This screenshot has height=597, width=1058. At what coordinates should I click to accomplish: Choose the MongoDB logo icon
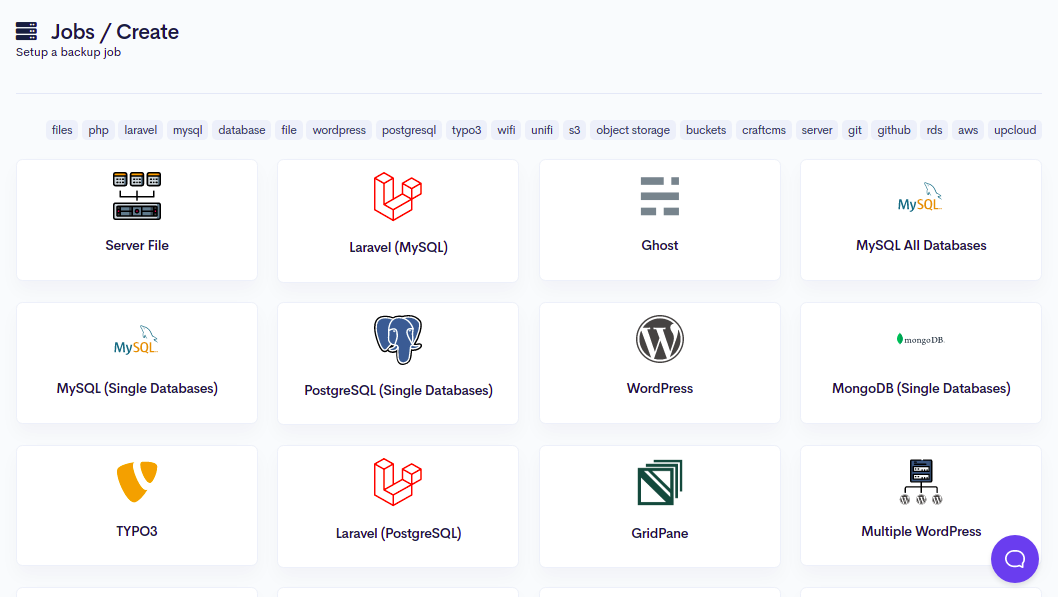[920, 339]
